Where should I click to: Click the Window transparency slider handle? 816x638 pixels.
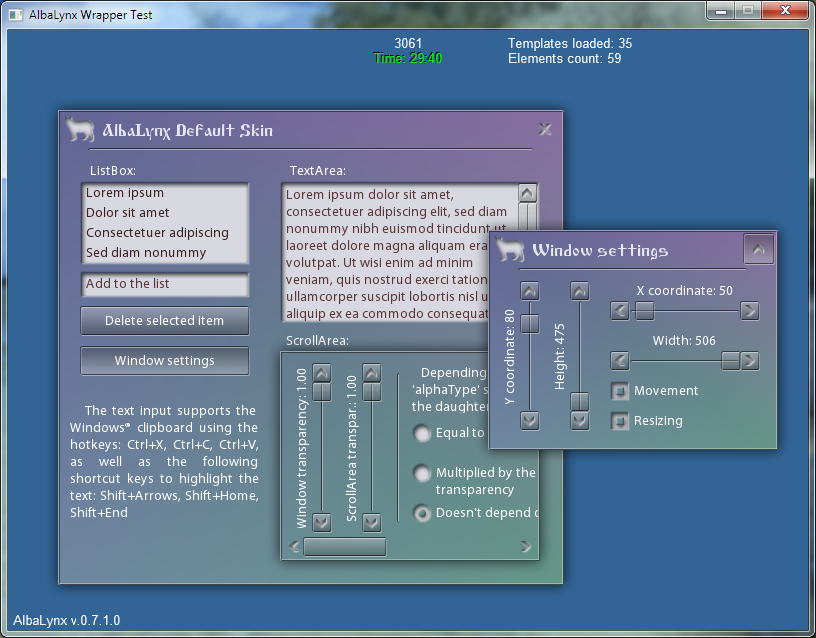[x=322, y=392]
